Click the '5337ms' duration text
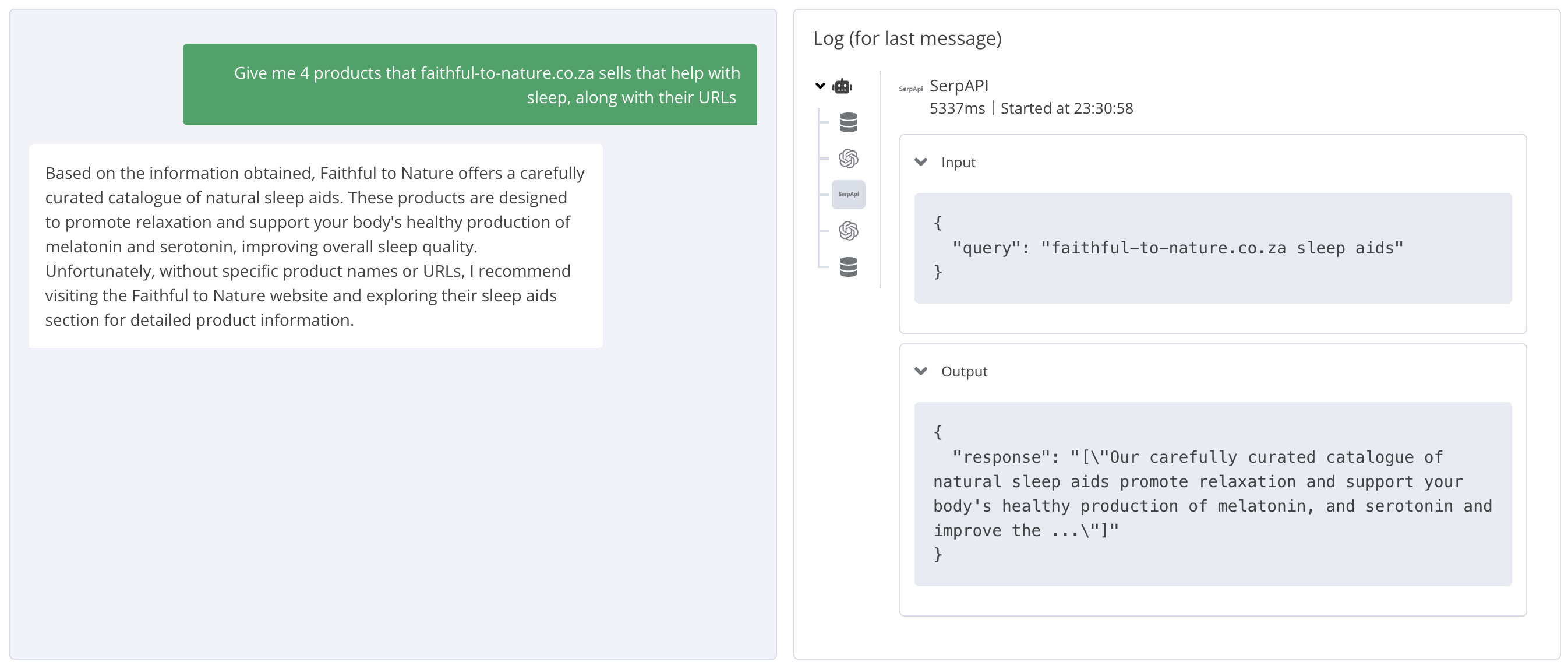Image resolution: width=1568 pixels, height=669 pixels. pyautogui.click(x=957, y=108)
